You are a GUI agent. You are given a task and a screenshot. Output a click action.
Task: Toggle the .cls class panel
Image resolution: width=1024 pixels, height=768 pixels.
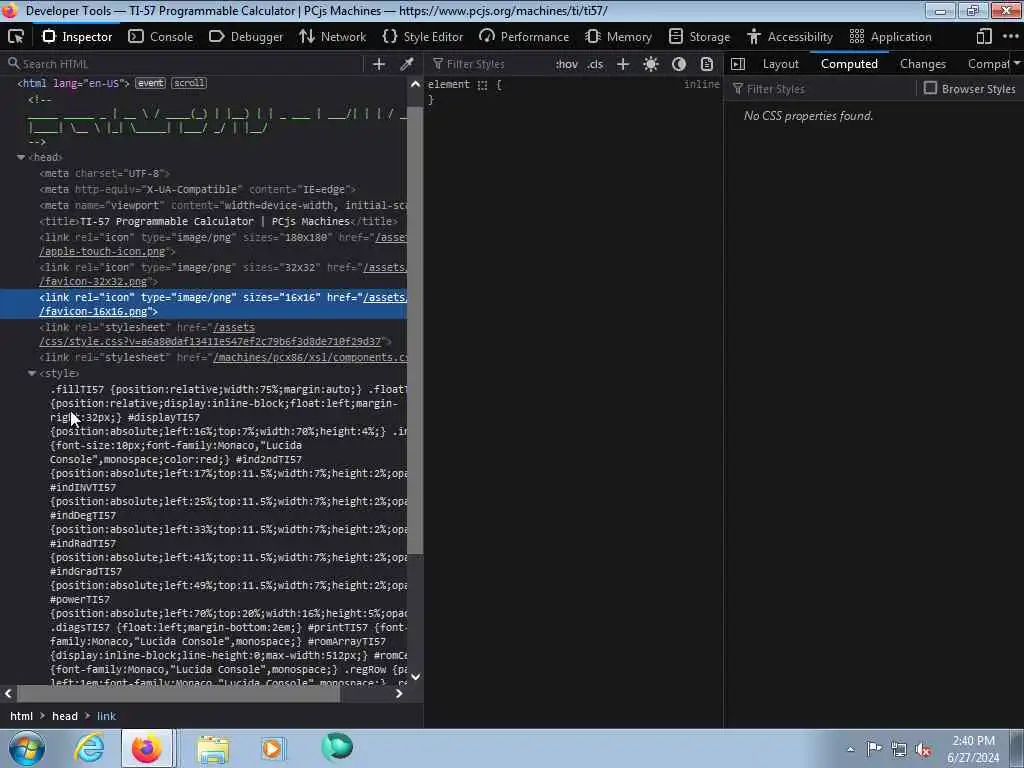[595, 64]
